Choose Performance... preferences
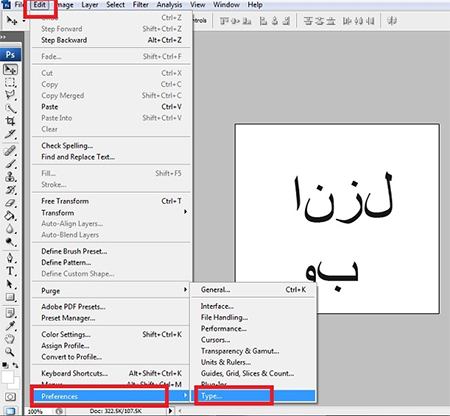The height and width of the screenshot is (416, 450). [254, 329]
